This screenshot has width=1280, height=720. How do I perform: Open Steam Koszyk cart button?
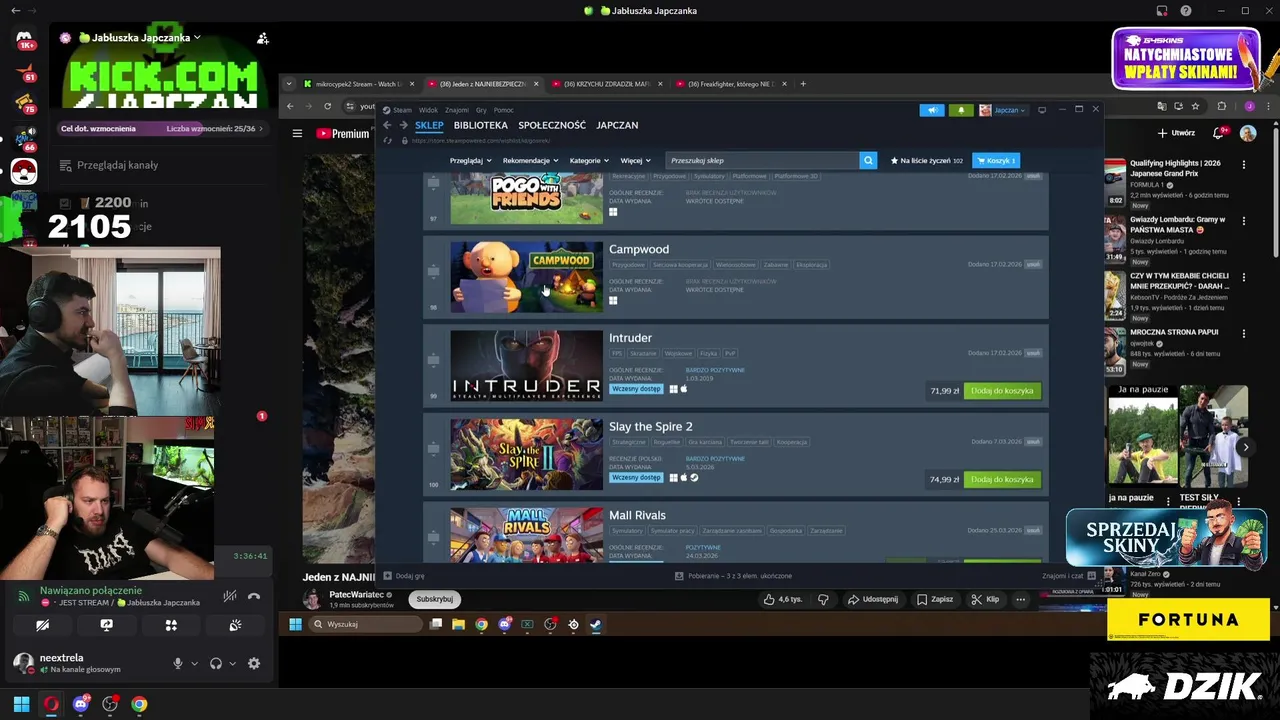click(996, 160)
